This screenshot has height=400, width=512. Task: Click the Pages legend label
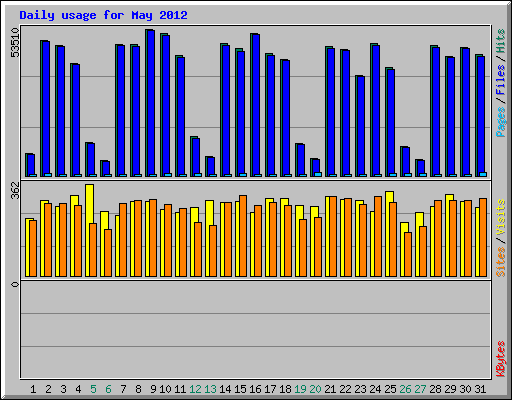500,122
